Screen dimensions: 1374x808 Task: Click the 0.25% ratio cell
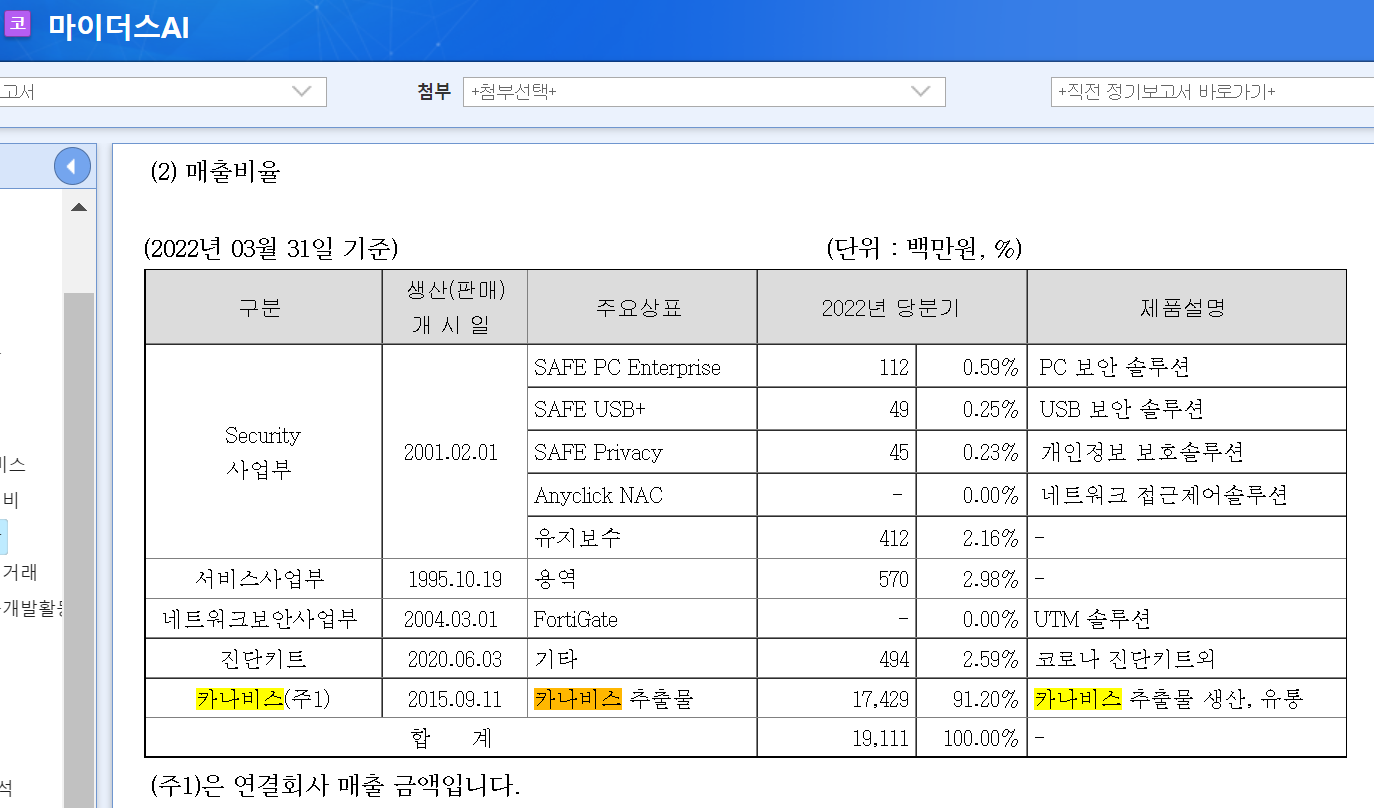click(x=971, y=409)
